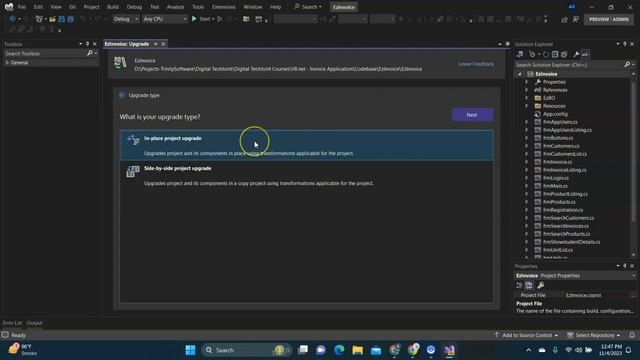640x360 pixels.
Task: Click Solution Explorer Show All Files icon
Action: pos(564,54)
